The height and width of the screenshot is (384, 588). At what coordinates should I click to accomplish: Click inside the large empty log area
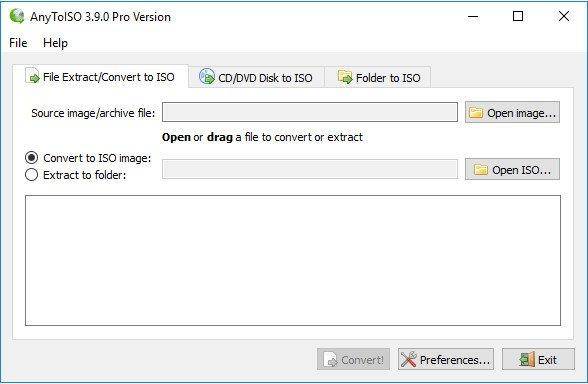point(293,260)
